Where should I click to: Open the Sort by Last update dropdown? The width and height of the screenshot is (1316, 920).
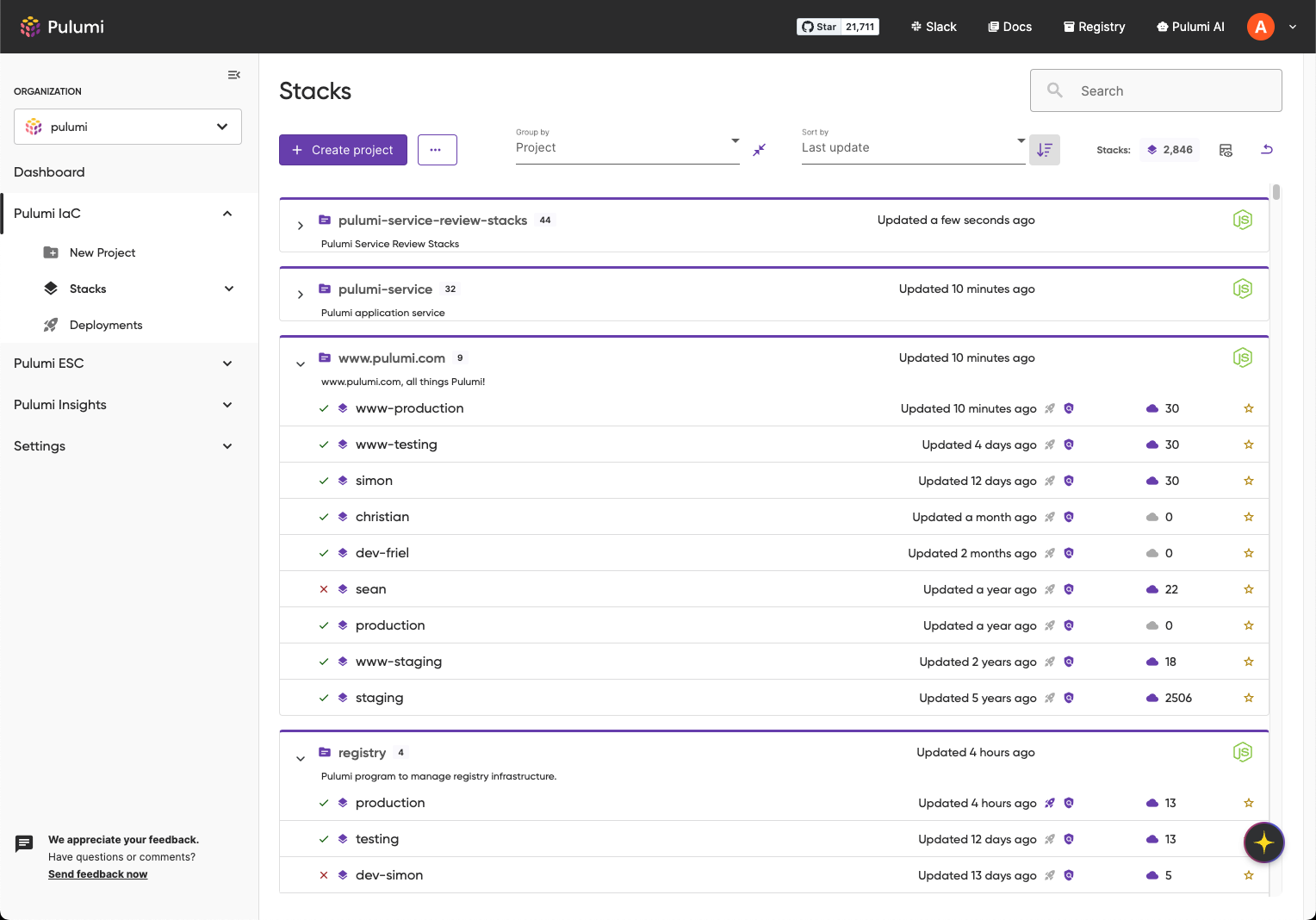(x=913, y=147)
